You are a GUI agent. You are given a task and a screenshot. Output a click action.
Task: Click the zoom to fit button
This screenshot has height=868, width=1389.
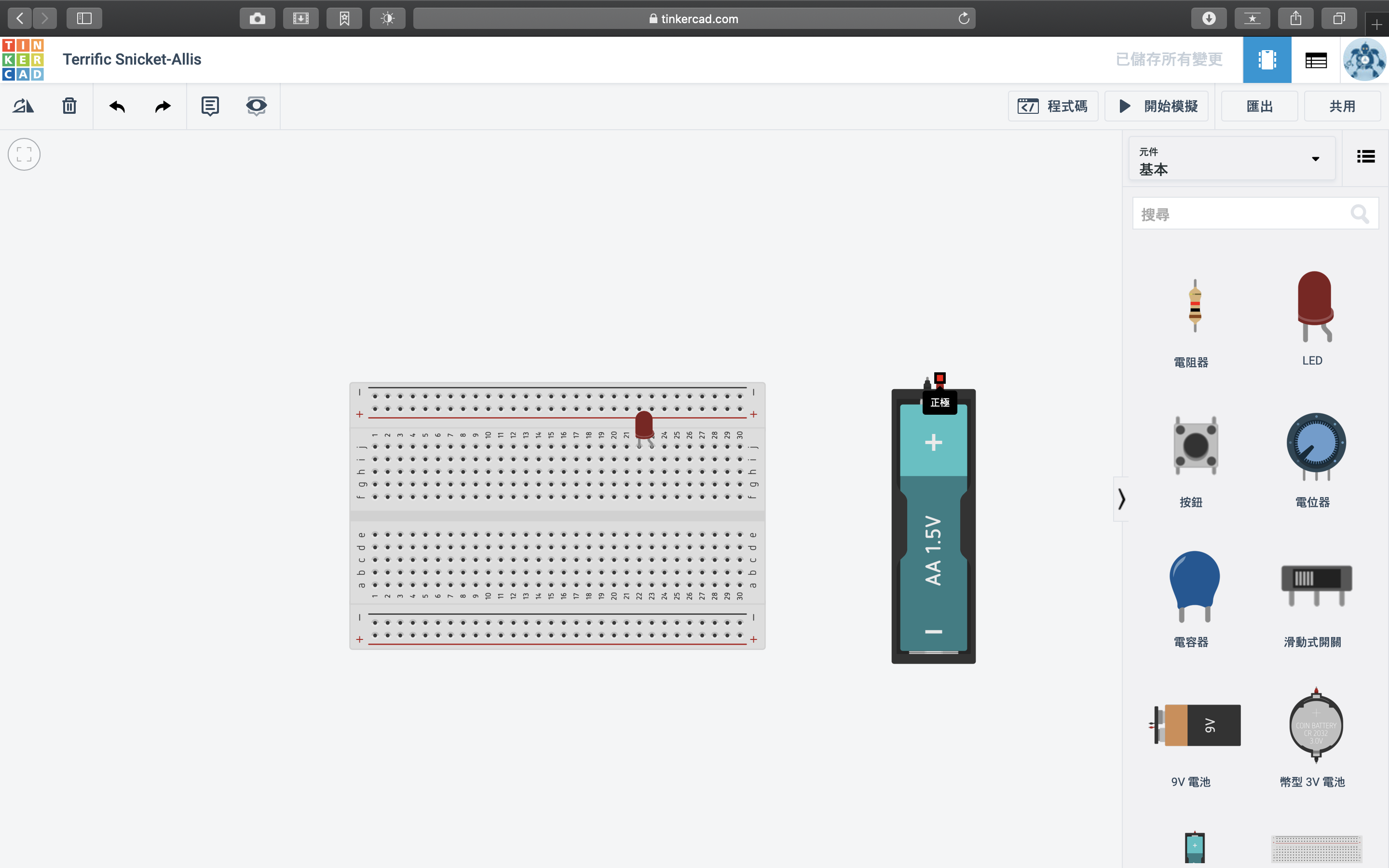(x=24, y=154)
